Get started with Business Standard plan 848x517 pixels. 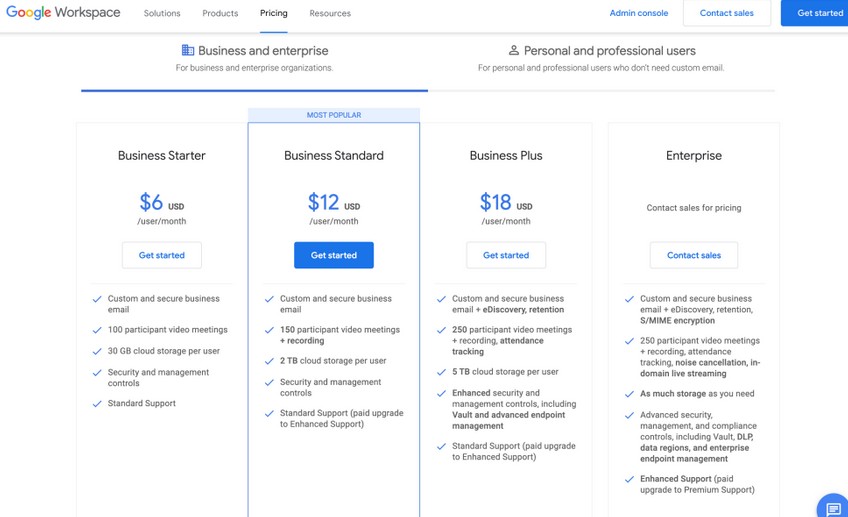pyautogui.click(x=334, y=255)
